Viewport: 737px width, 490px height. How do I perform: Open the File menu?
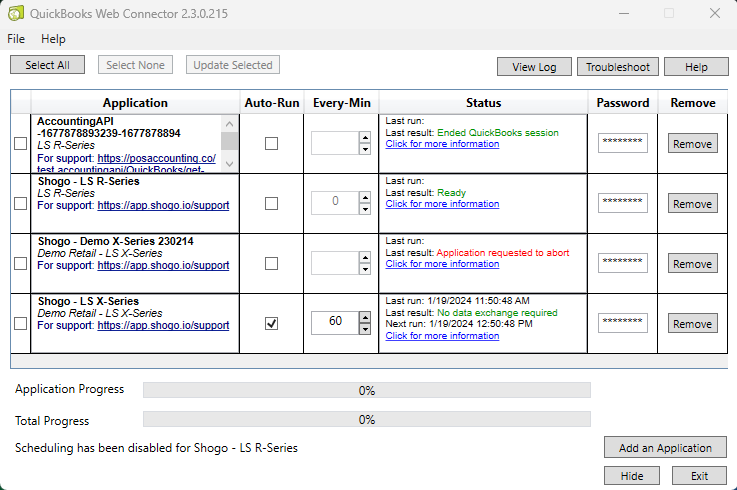coord(16,39)
